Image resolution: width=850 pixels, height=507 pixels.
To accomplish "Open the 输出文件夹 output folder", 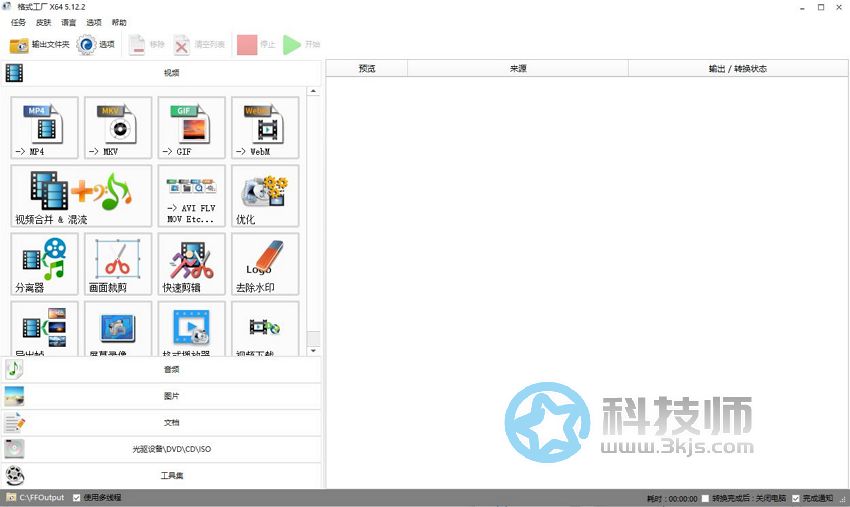I will [x=40, y=44].
